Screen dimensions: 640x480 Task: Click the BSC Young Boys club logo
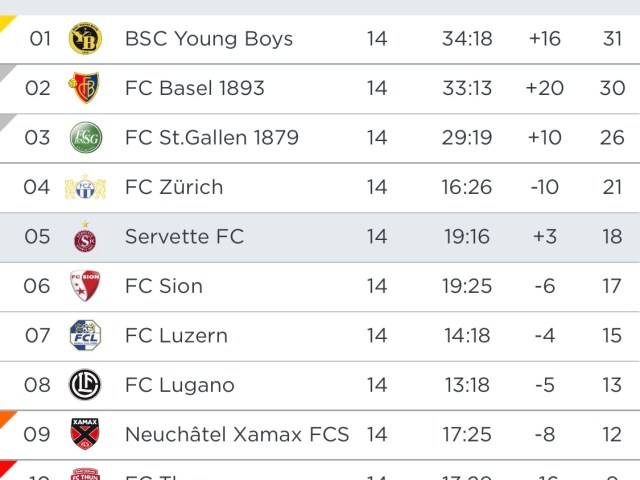tap(85, 39)
